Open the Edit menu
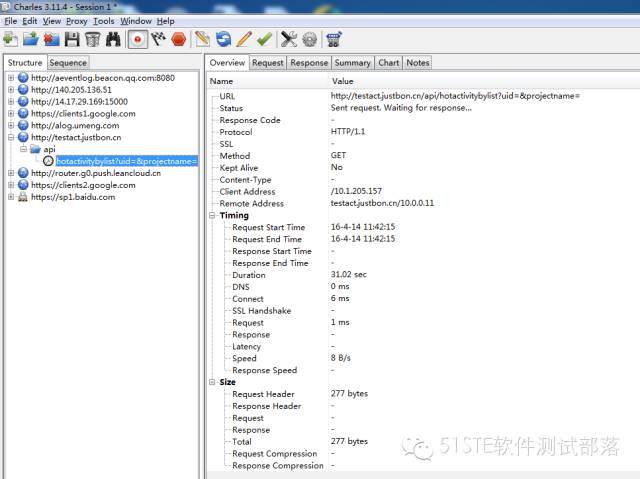The image size is (640, 479). click(x=29, y=21)
